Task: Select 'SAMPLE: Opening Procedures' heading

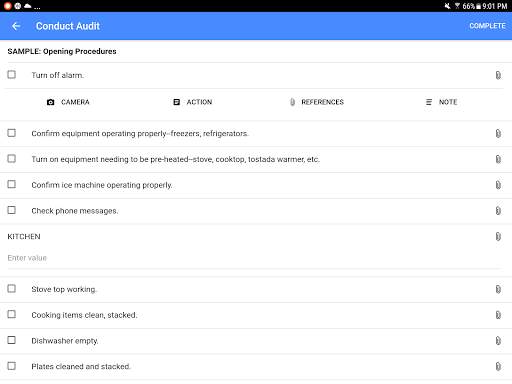Action: pos(62,51)
